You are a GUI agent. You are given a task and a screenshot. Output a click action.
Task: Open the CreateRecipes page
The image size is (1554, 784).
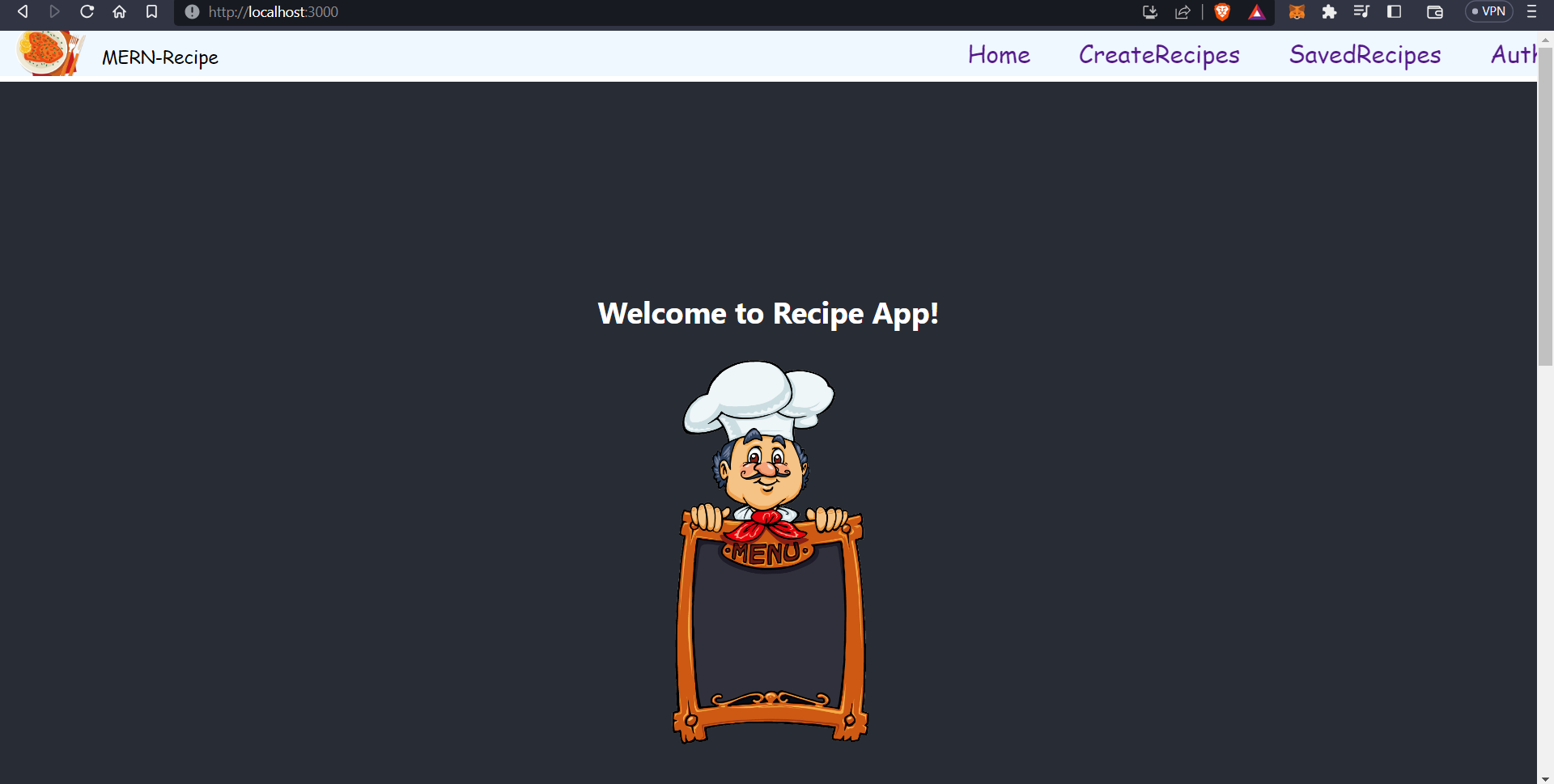coord(1159,55)
